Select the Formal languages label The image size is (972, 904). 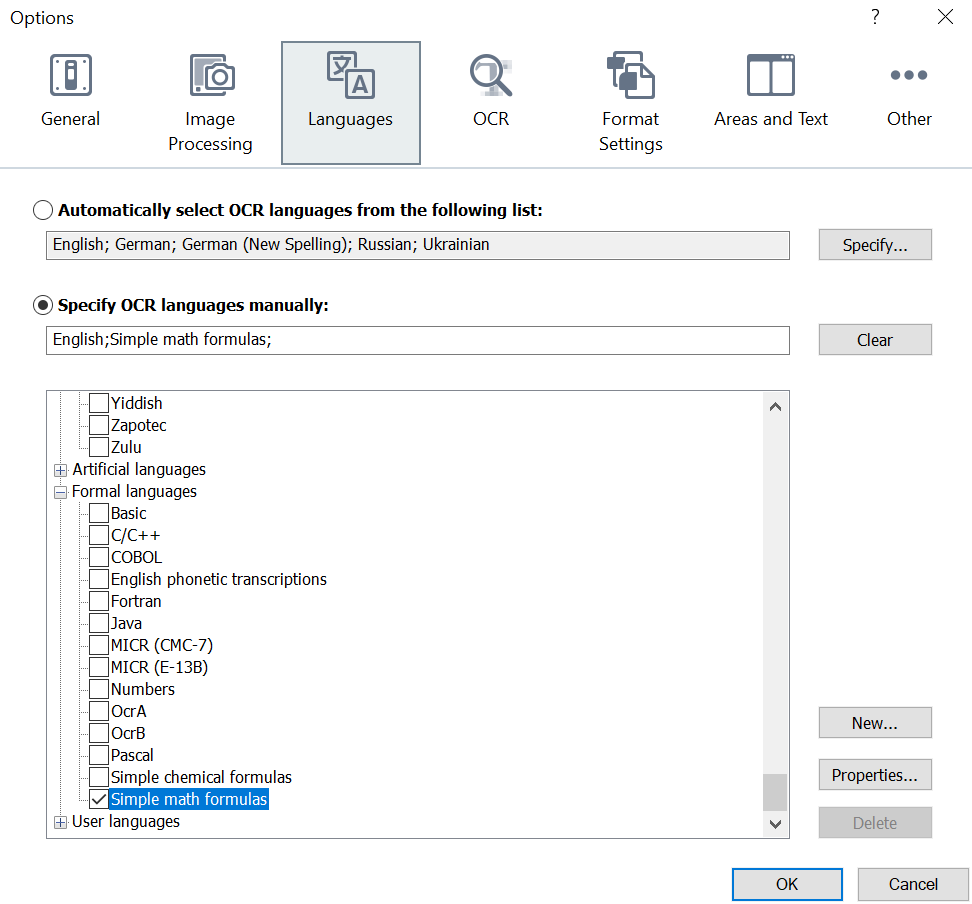135,492
